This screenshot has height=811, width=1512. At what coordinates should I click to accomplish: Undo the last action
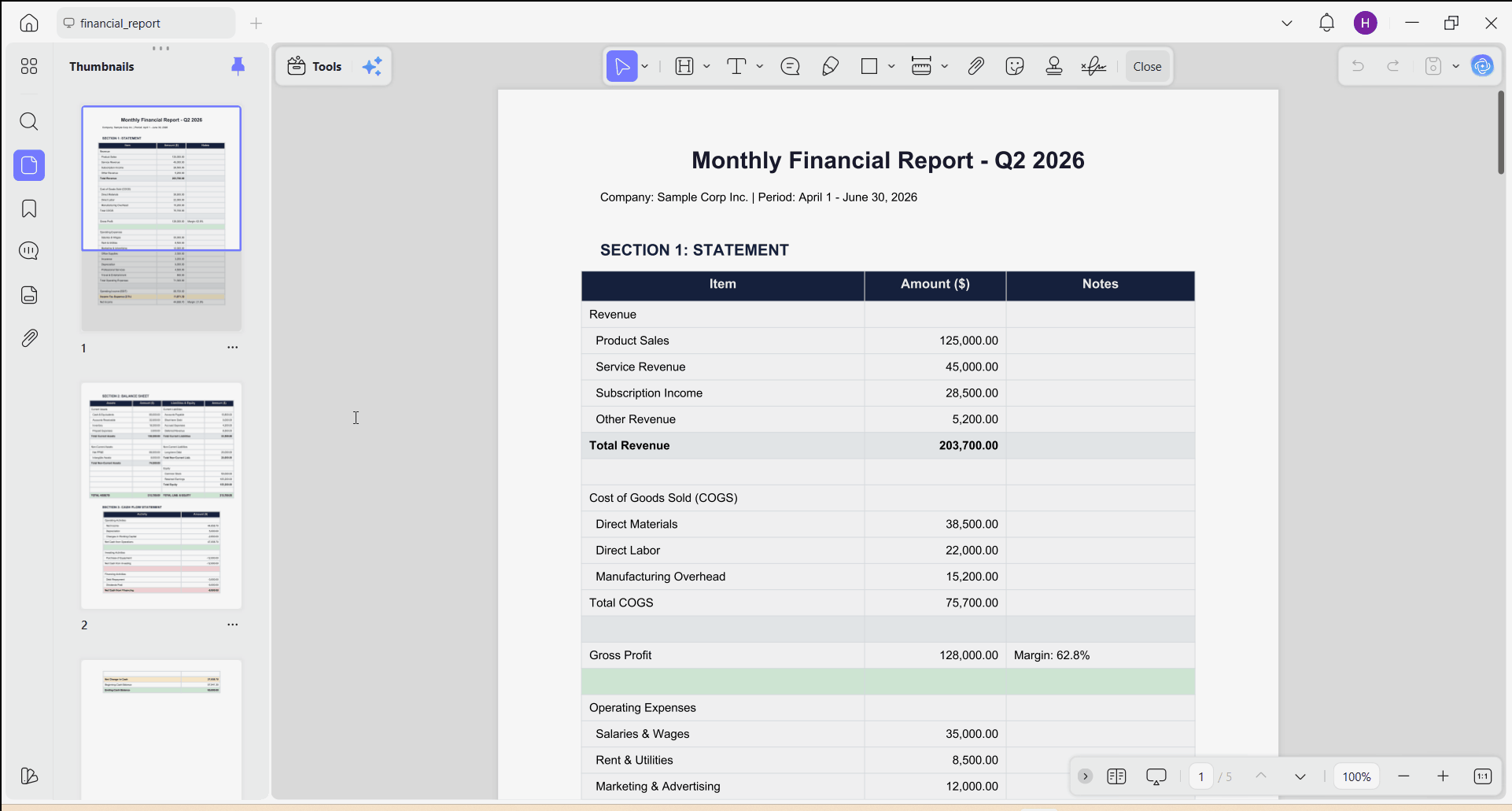(1358, 66)
